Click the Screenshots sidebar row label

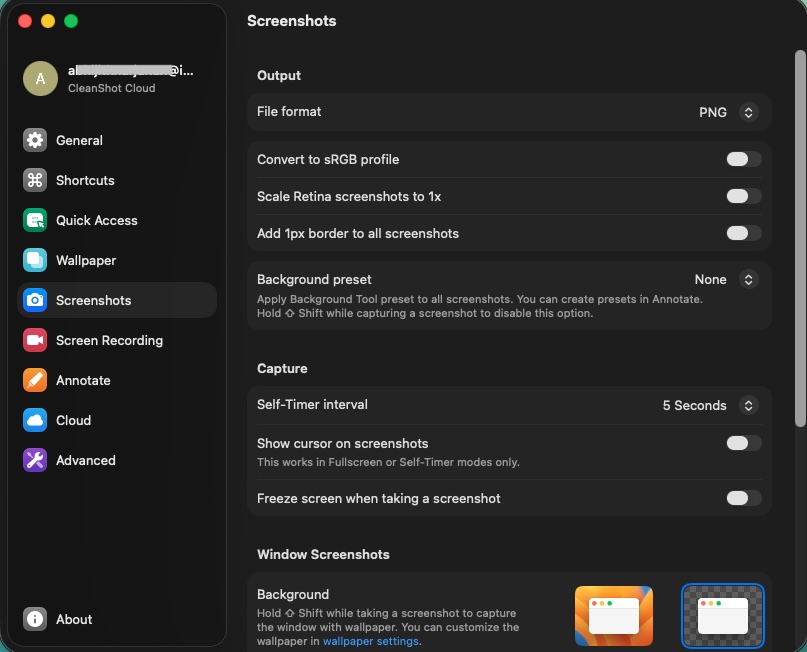pyautogui.click(x=94, y=301)
